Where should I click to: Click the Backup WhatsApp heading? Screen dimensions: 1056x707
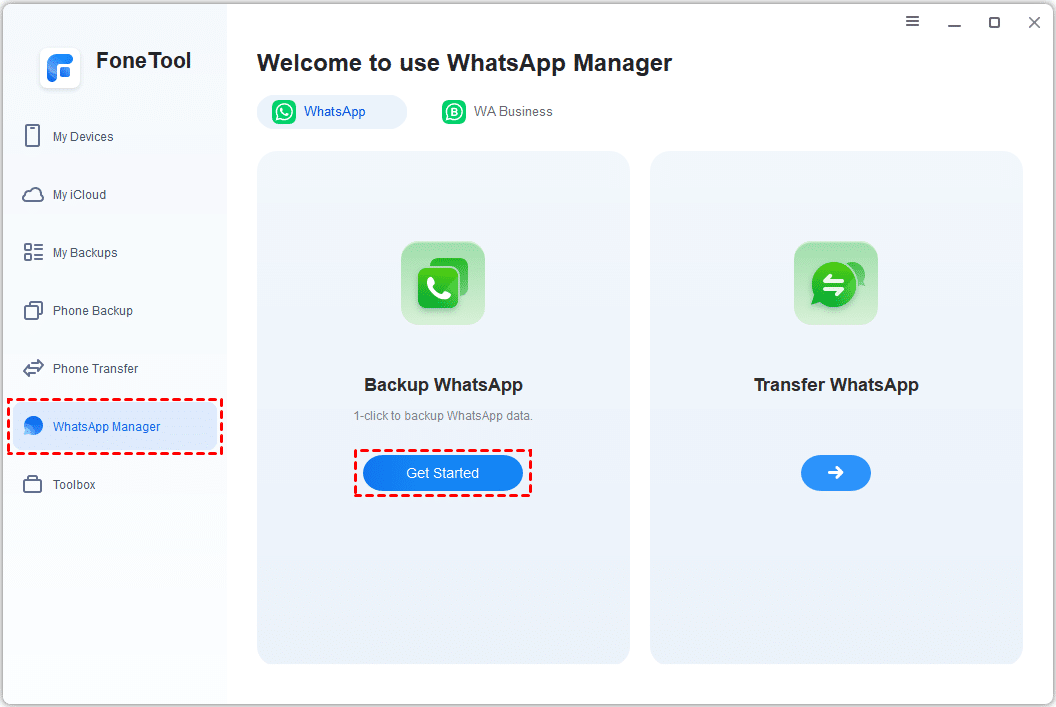[x=443, y=384]
